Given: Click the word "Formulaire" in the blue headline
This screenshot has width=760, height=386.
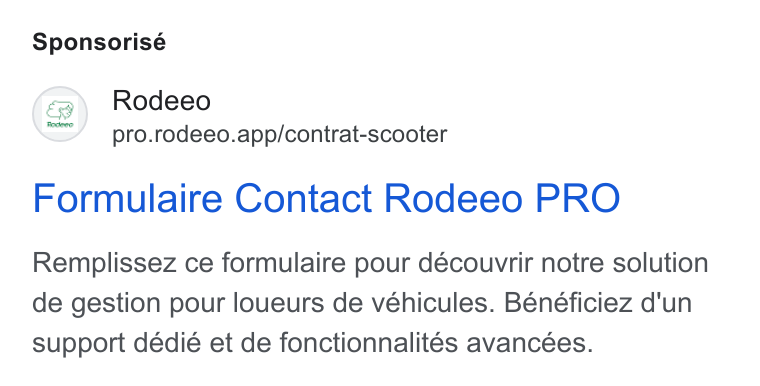Looking at the screenshot, I should (127, 198).
